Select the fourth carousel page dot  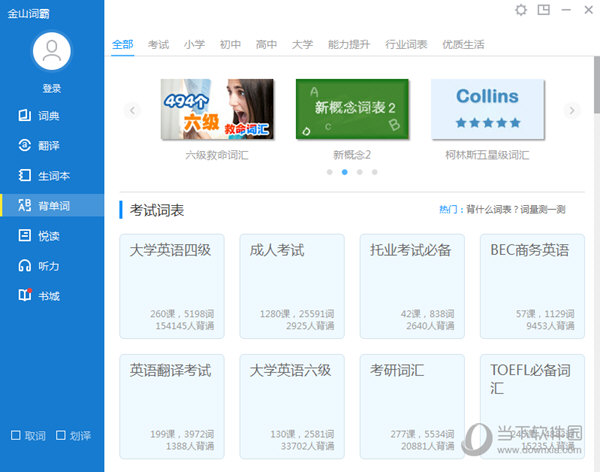point(375,172)
